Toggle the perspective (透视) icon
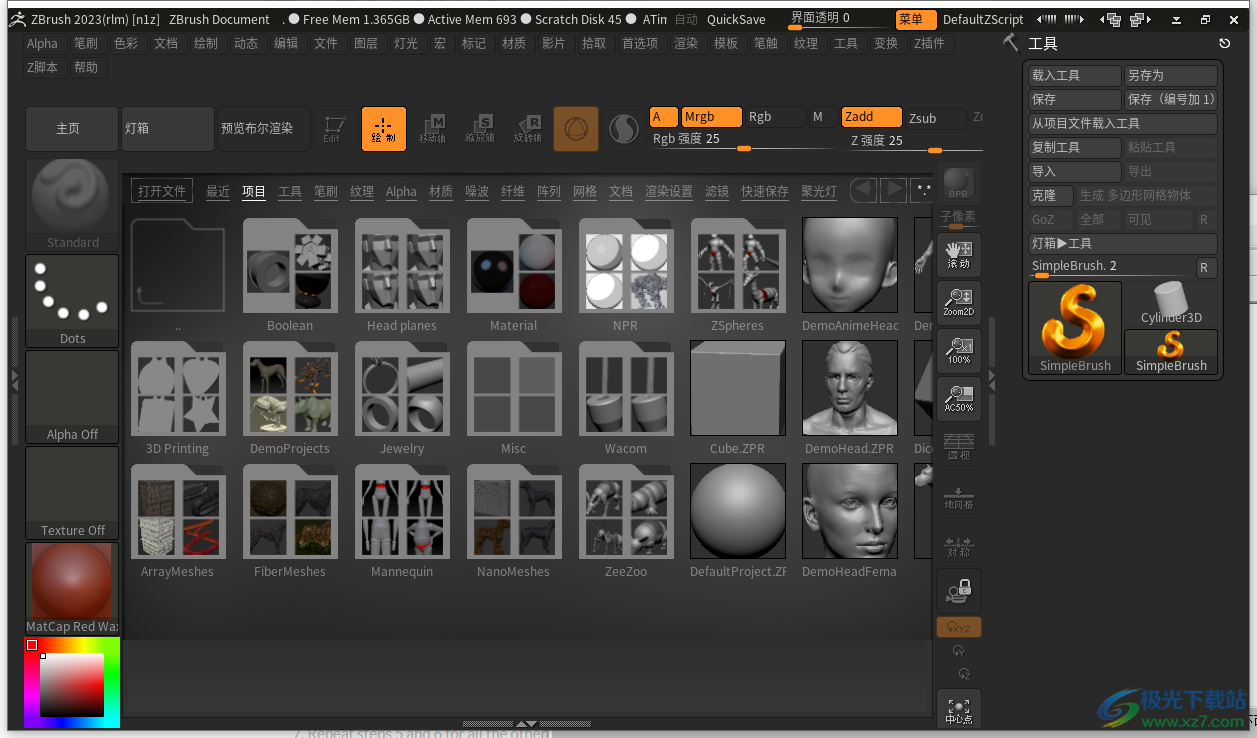The height and width of the screenshot is (738, 1257). pos(958,446)
